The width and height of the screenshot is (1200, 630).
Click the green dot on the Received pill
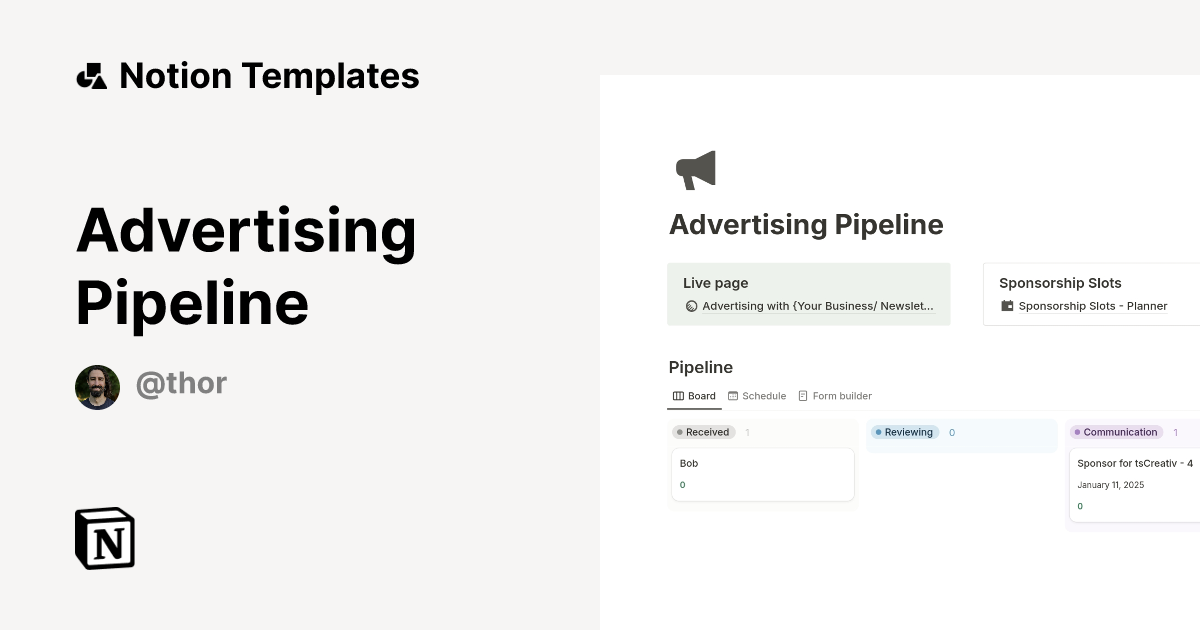click(681, 432)
